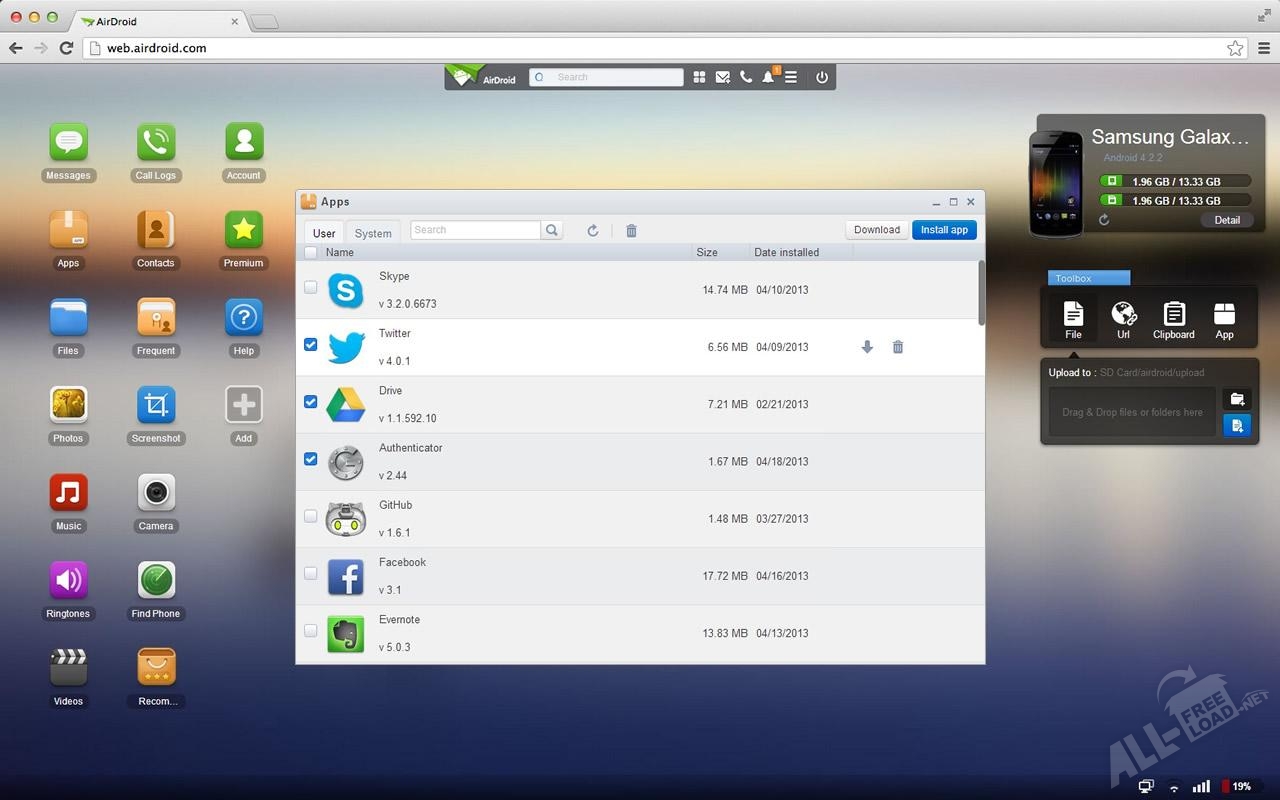
Task: Open the Account desktop icon
Action: [243, 143]
